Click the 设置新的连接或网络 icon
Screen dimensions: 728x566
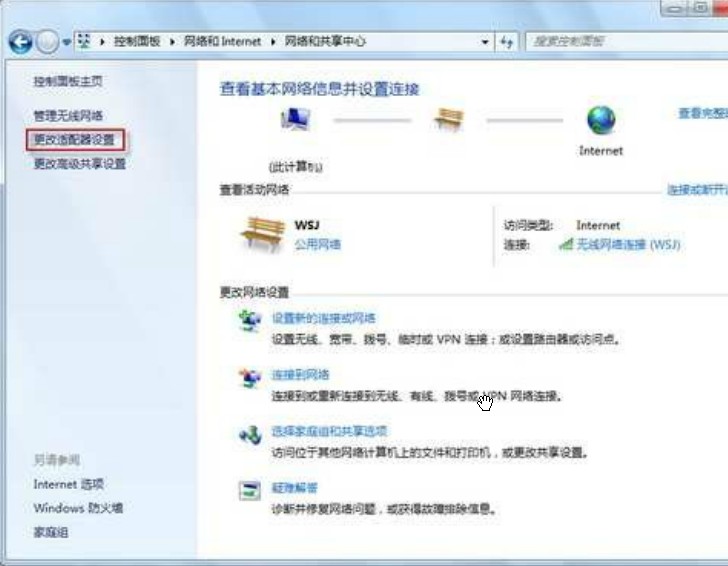coord(250,320)
